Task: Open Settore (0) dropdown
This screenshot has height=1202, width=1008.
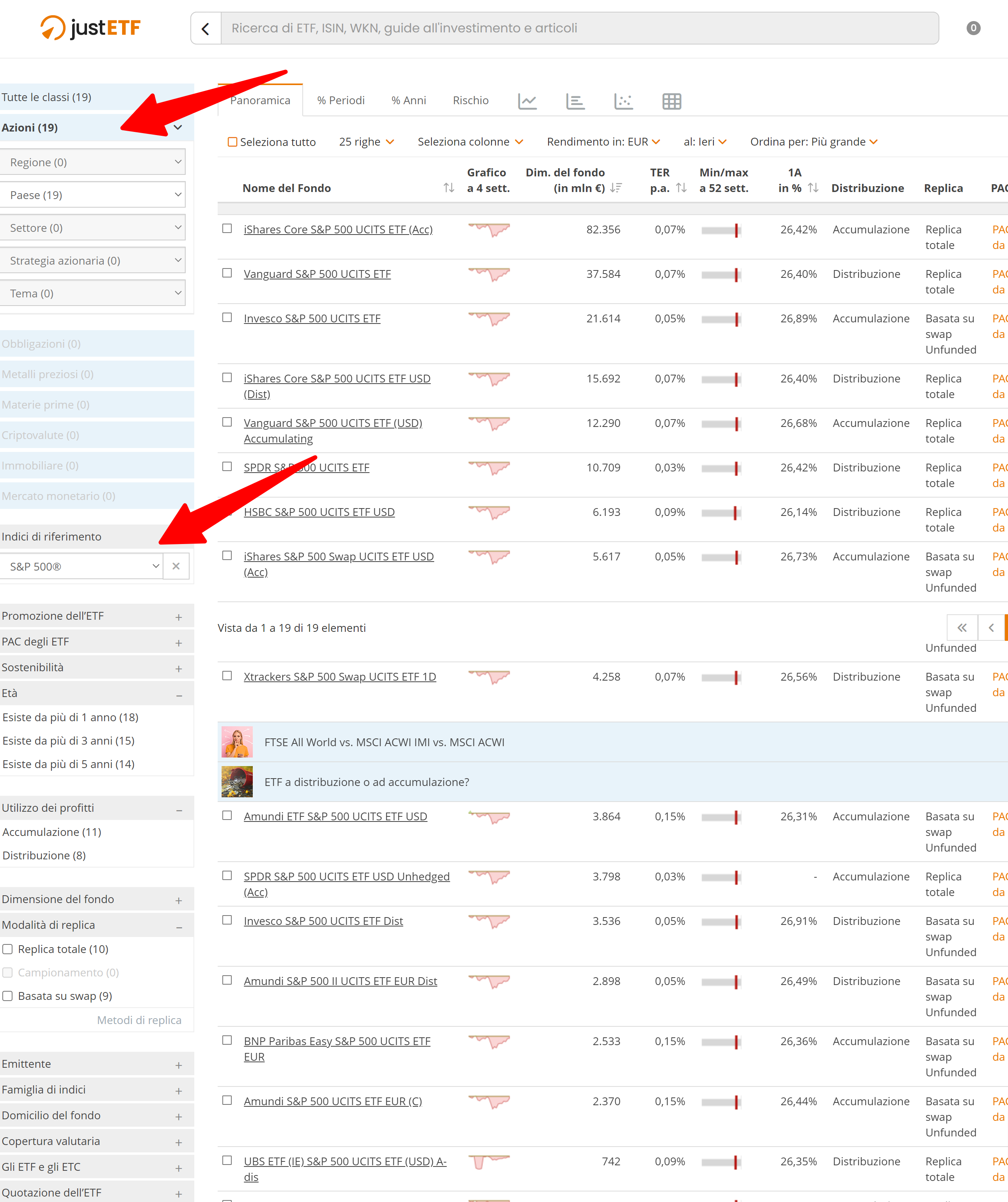Action: tap(92, 227)
